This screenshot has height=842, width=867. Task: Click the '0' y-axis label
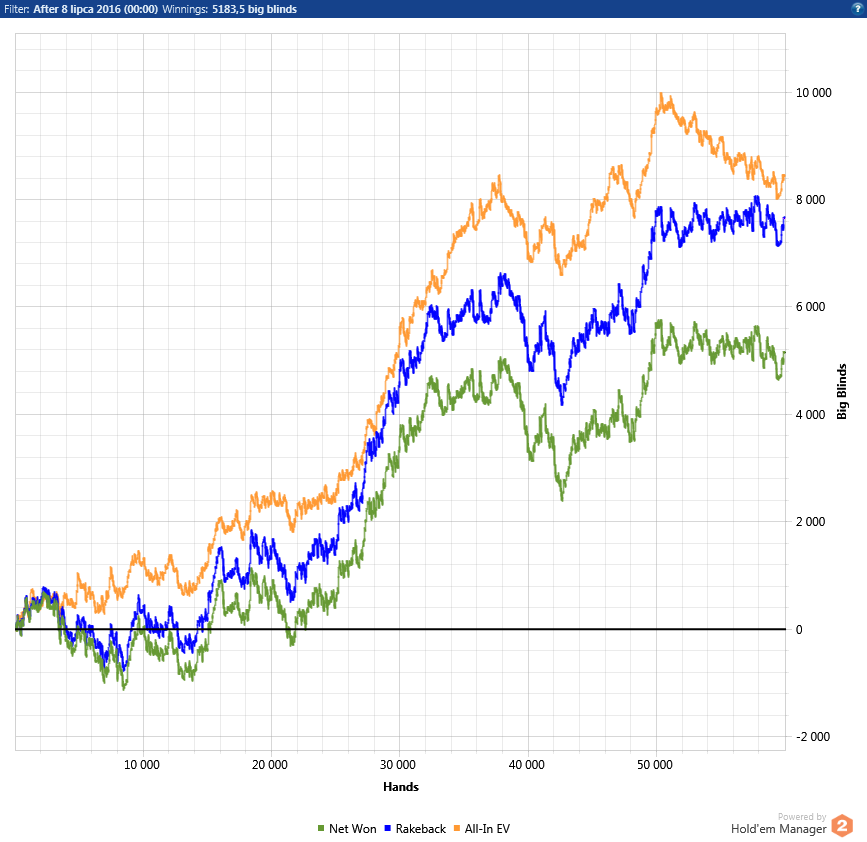(799, 629)
